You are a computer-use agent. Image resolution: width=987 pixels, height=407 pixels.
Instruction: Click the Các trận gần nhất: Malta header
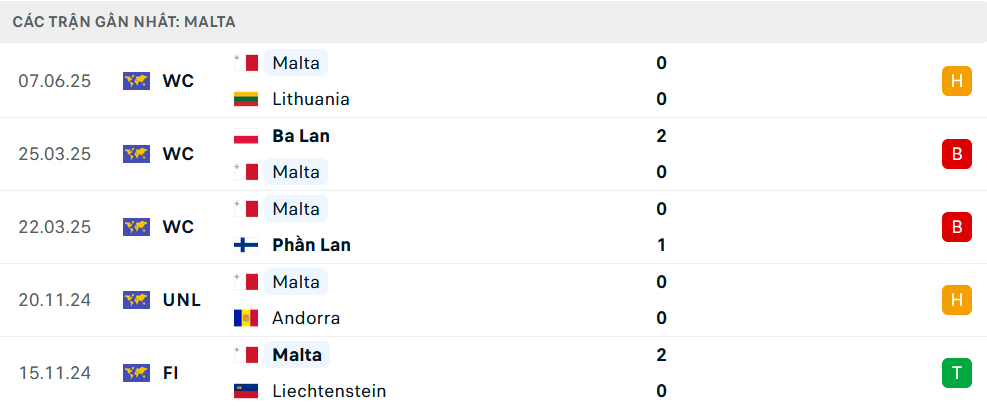(x=124, y=22)
